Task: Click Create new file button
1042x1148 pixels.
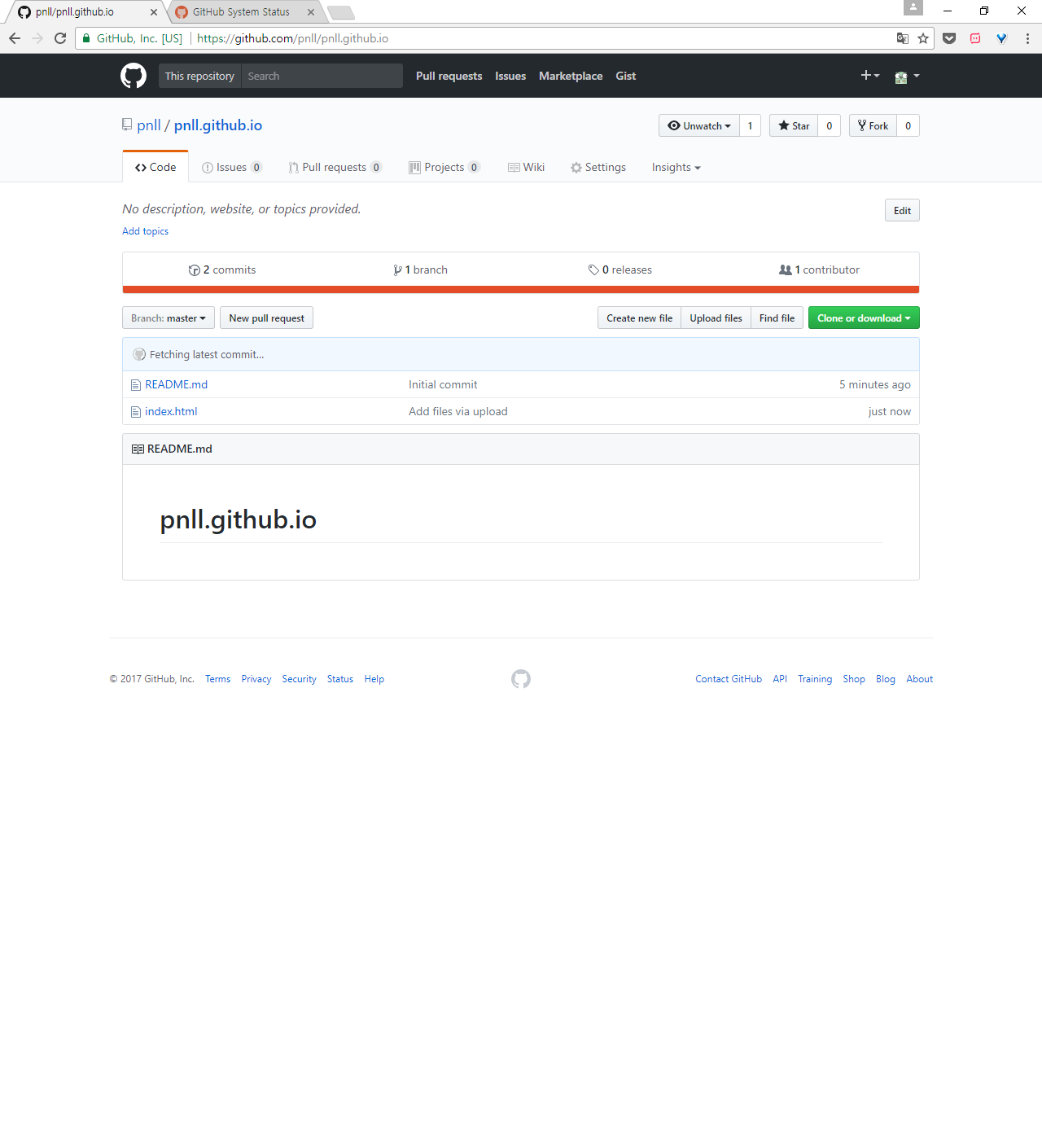Action: (639, 318)
